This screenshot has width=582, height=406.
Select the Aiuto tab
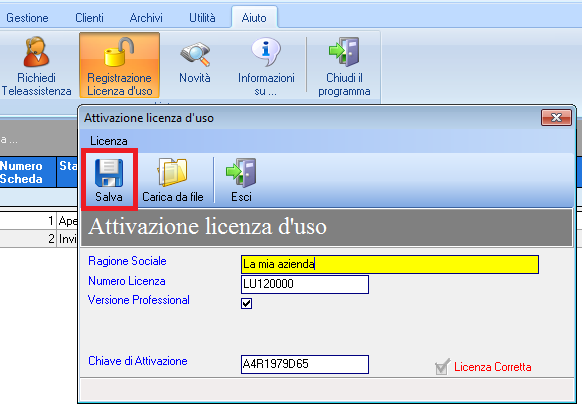[x=254, y=18]
